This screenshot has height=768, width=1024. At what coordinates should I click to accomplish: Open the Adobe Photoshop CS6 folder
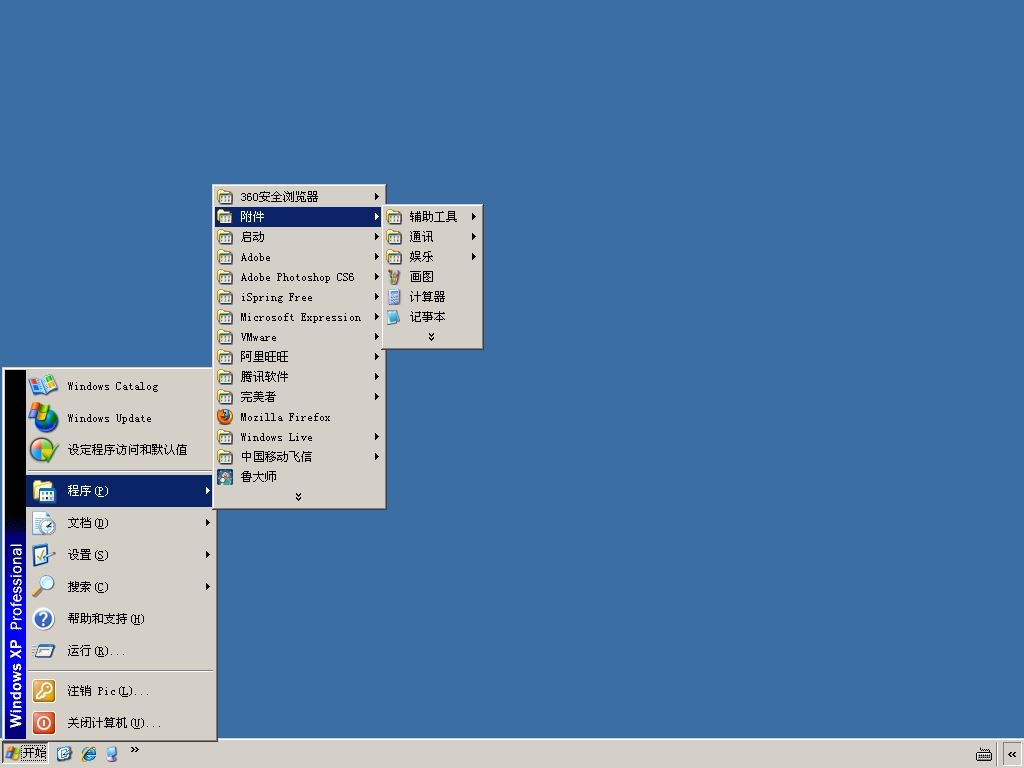[298, 277]
